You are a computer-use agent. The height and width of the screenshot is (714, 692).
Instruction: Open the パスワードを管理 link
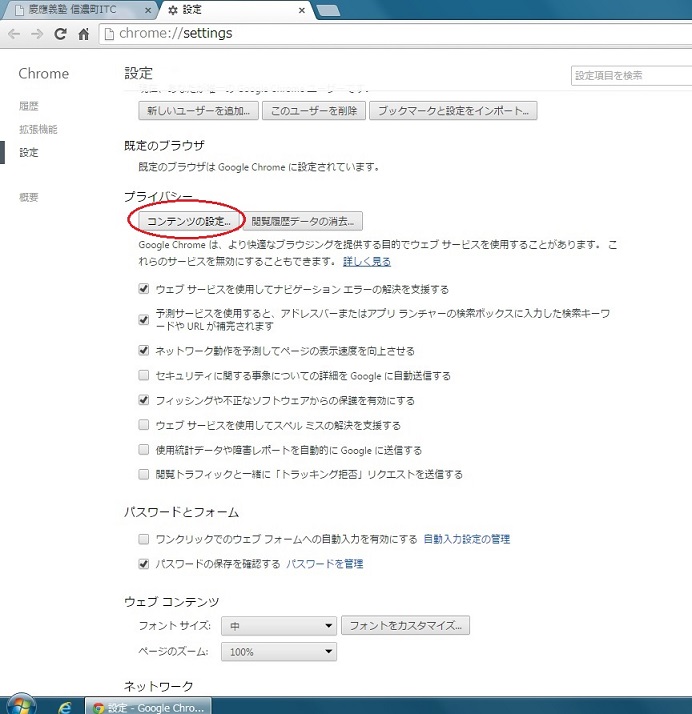point(325,564)
